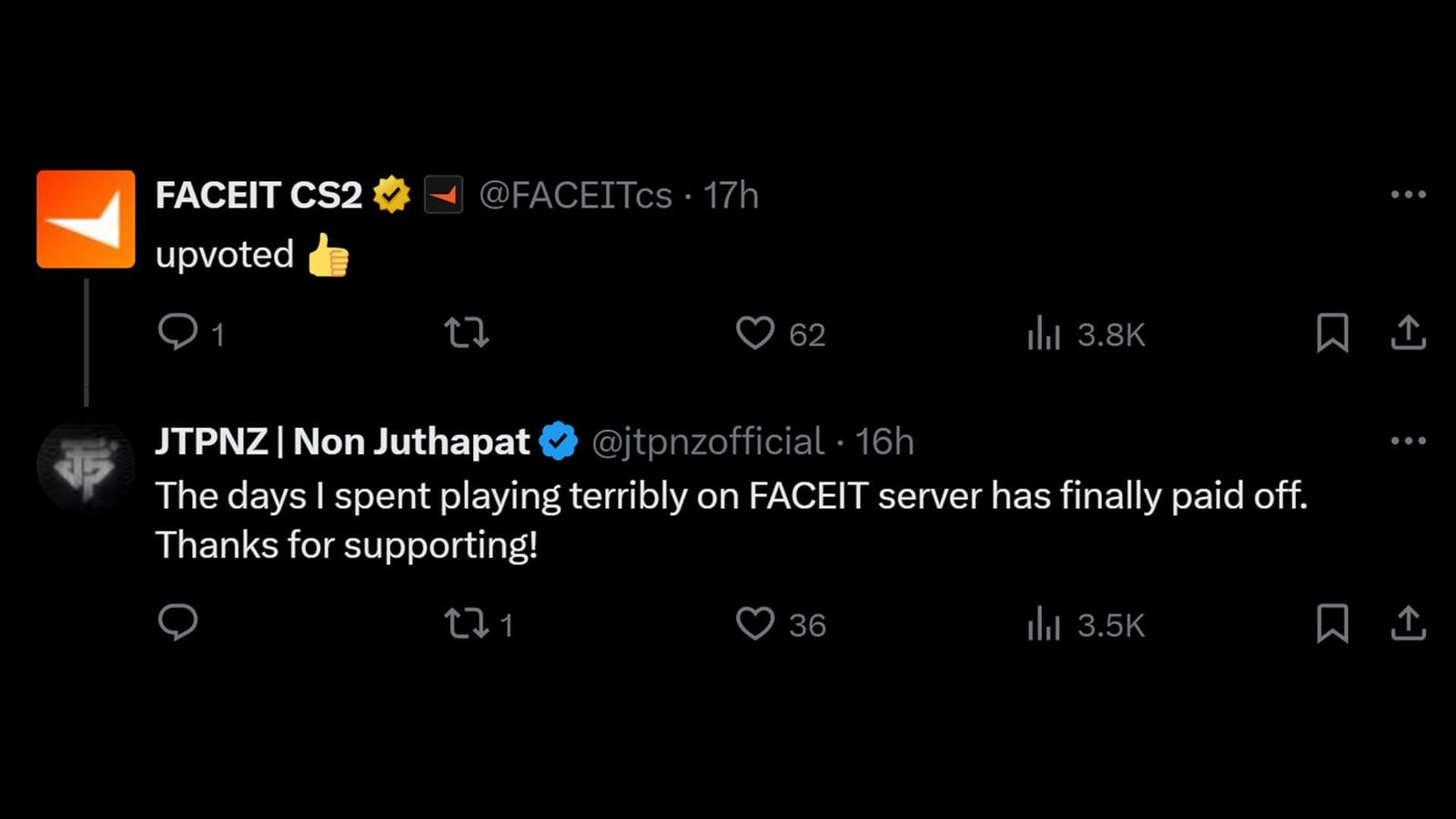Click the FACEIT affiliate badge icon
The width and height of the screenshot is (1456, 819).
444,195
